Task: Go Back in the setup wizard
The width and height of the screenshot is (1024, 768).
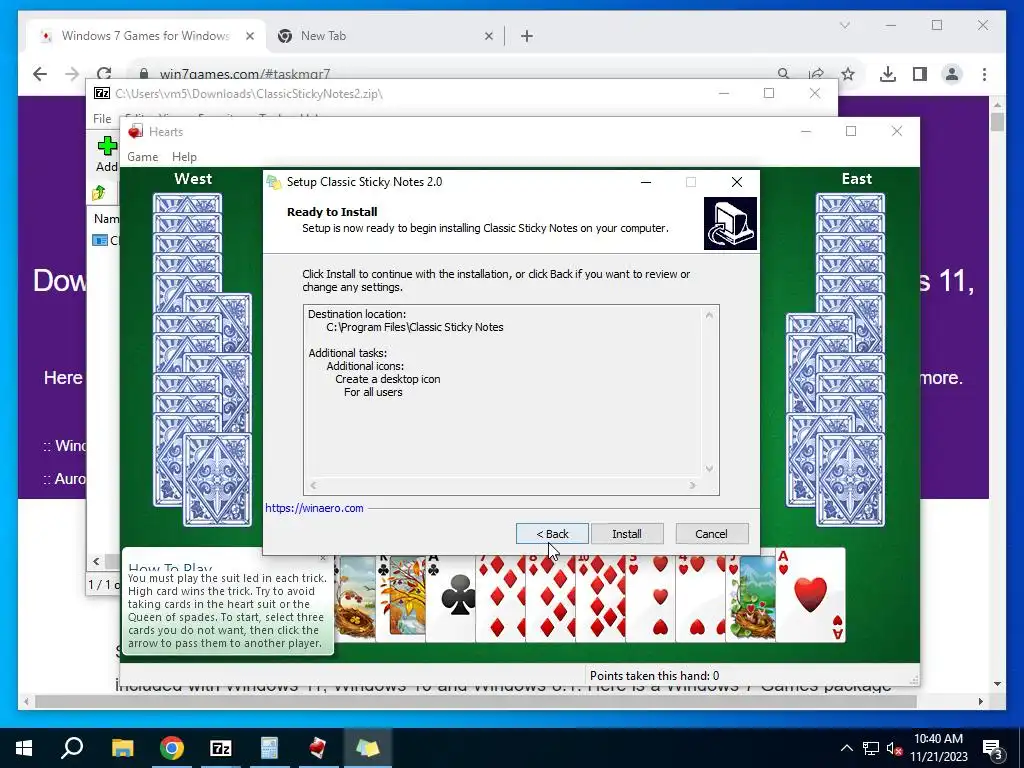Action: [552, 534]
